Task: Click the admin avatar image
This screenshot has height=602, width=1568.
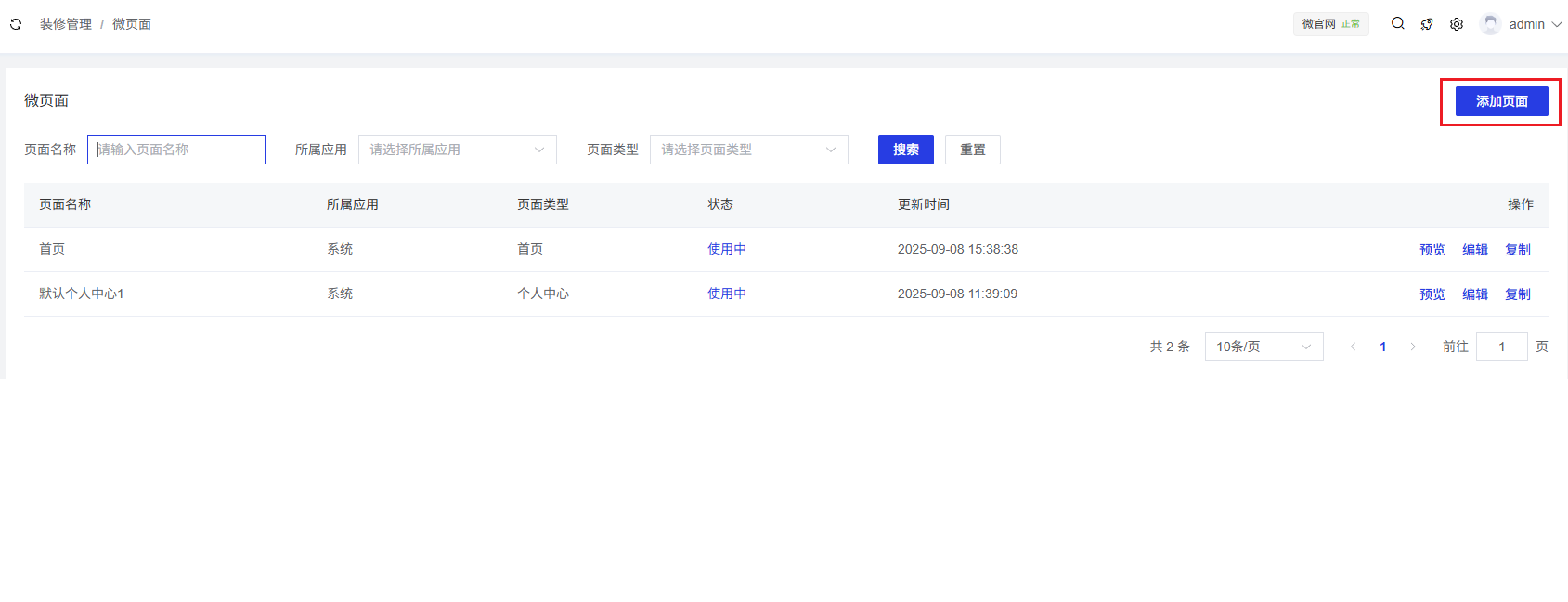Action: 1490,24
